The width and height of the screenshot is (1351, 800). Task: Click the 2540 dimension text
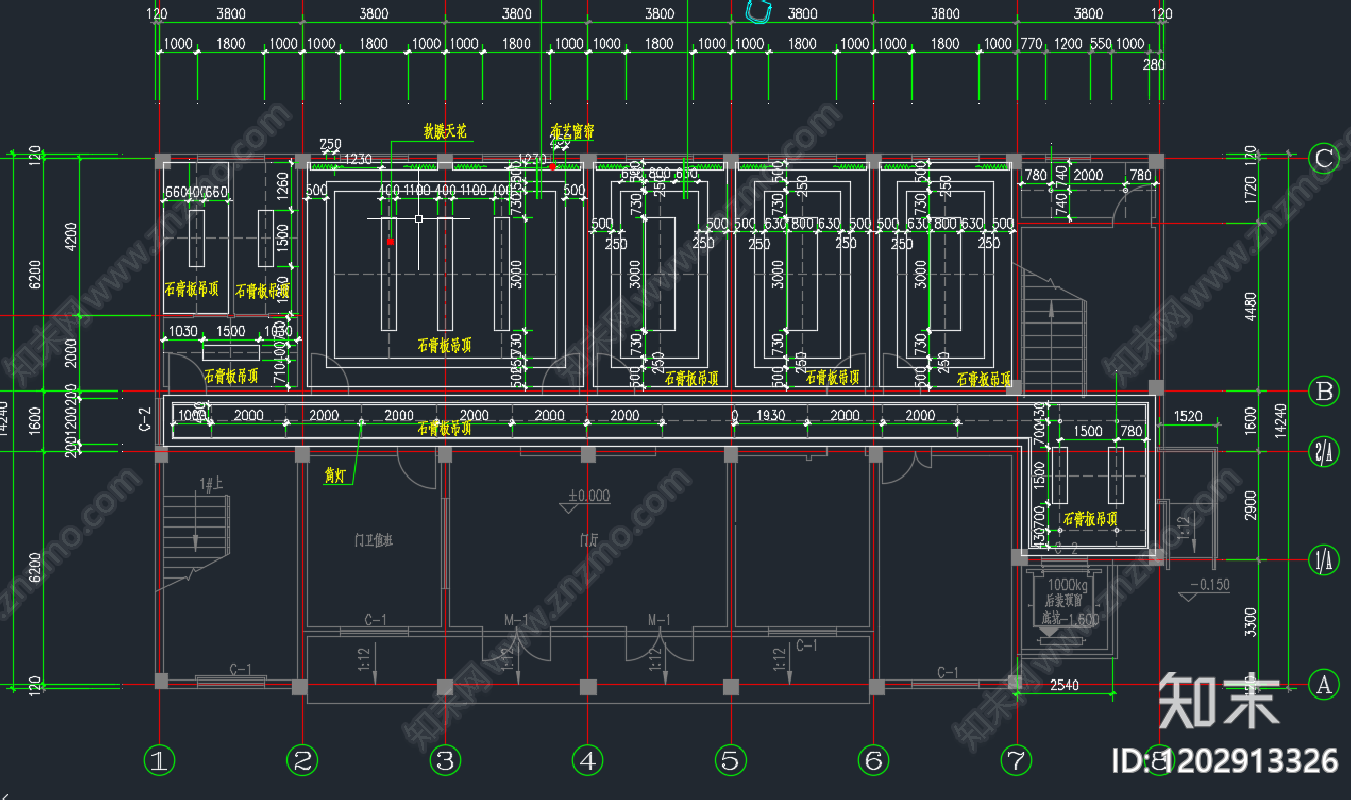pos(1062,685)
